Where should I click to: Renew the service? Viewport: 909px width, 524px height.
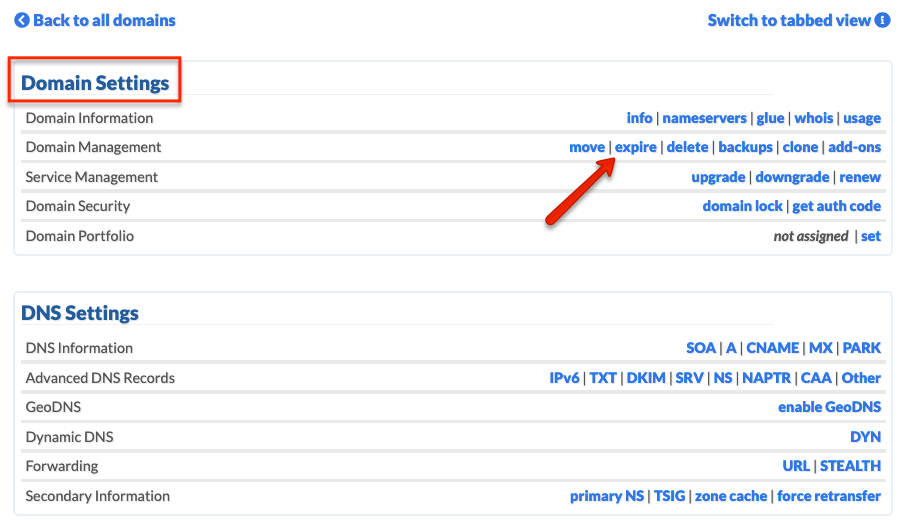point(860,177)
